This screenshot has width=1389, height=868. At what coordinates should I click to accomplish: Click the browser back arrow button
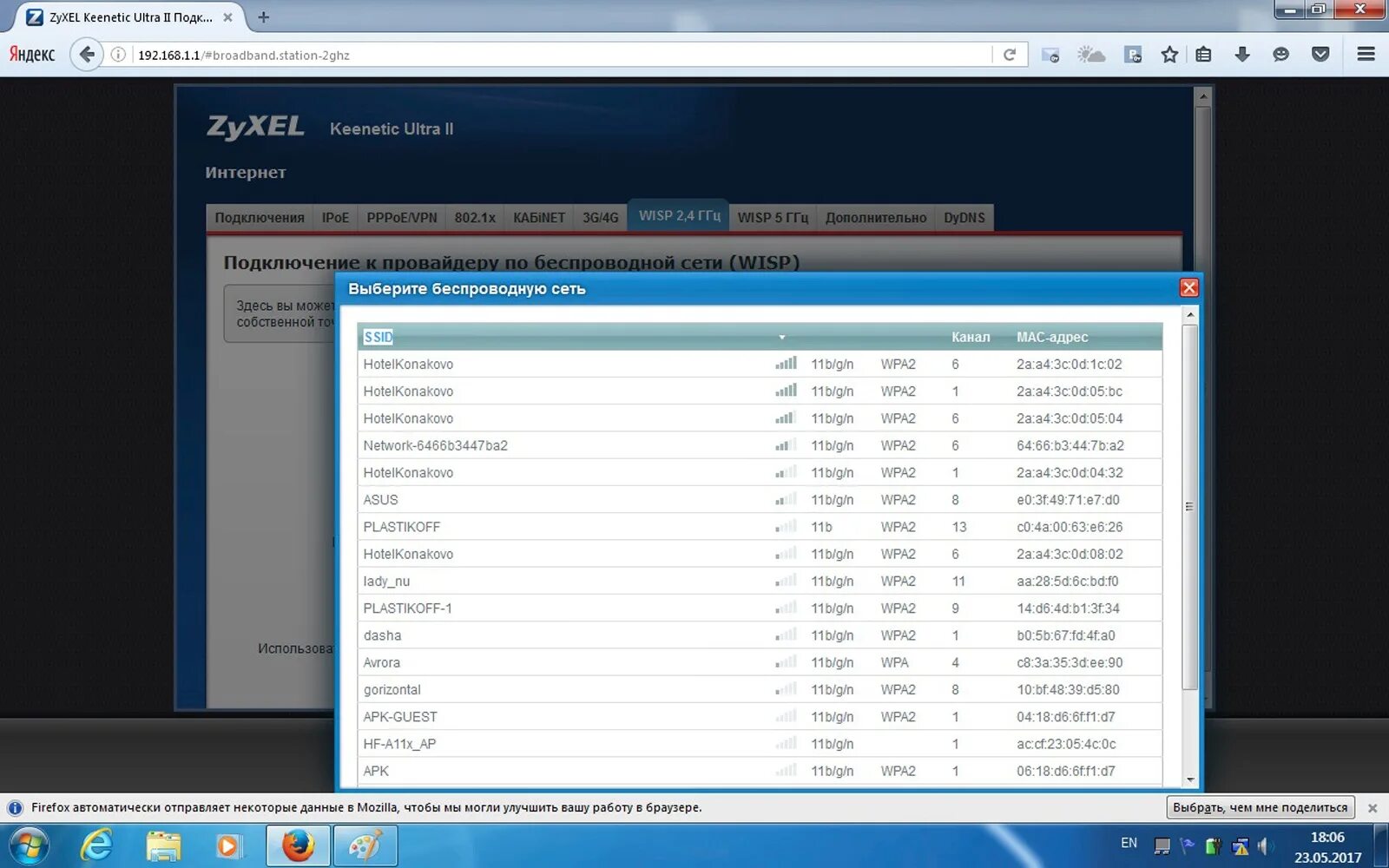(x=87, y=55)
